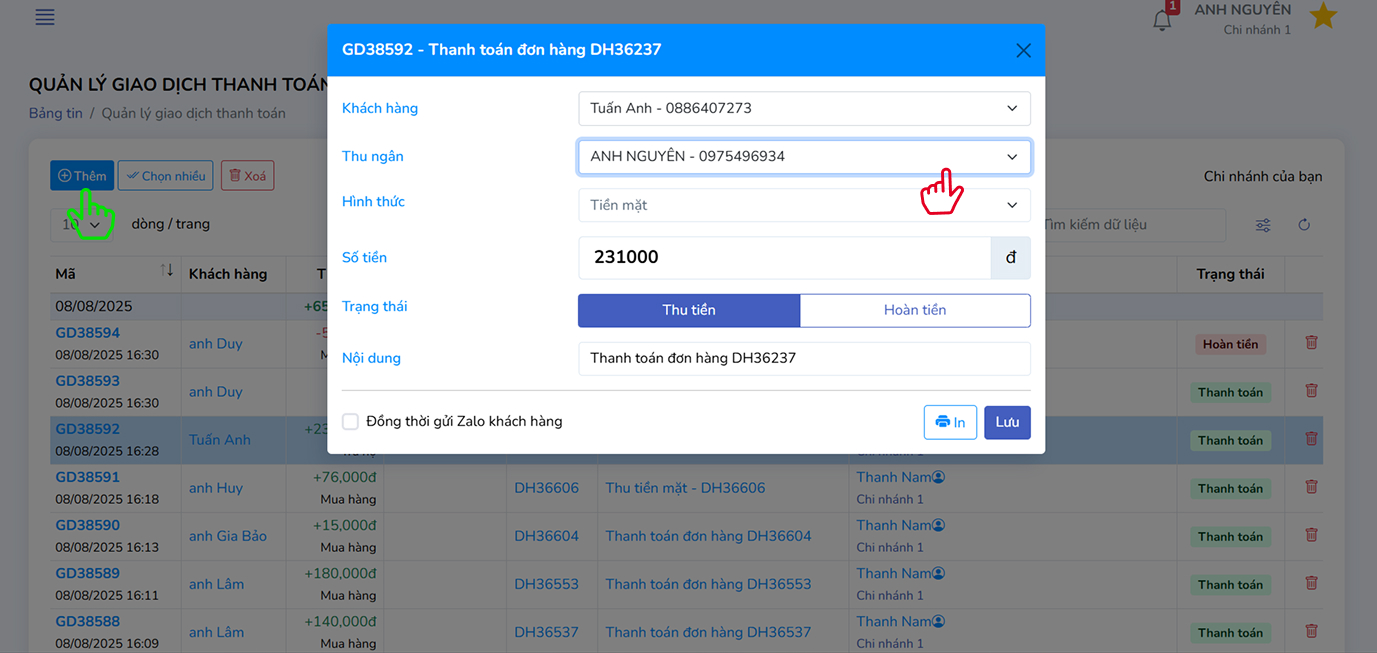Tick the send Zalo to customer checkbox

tap(350, 422)
